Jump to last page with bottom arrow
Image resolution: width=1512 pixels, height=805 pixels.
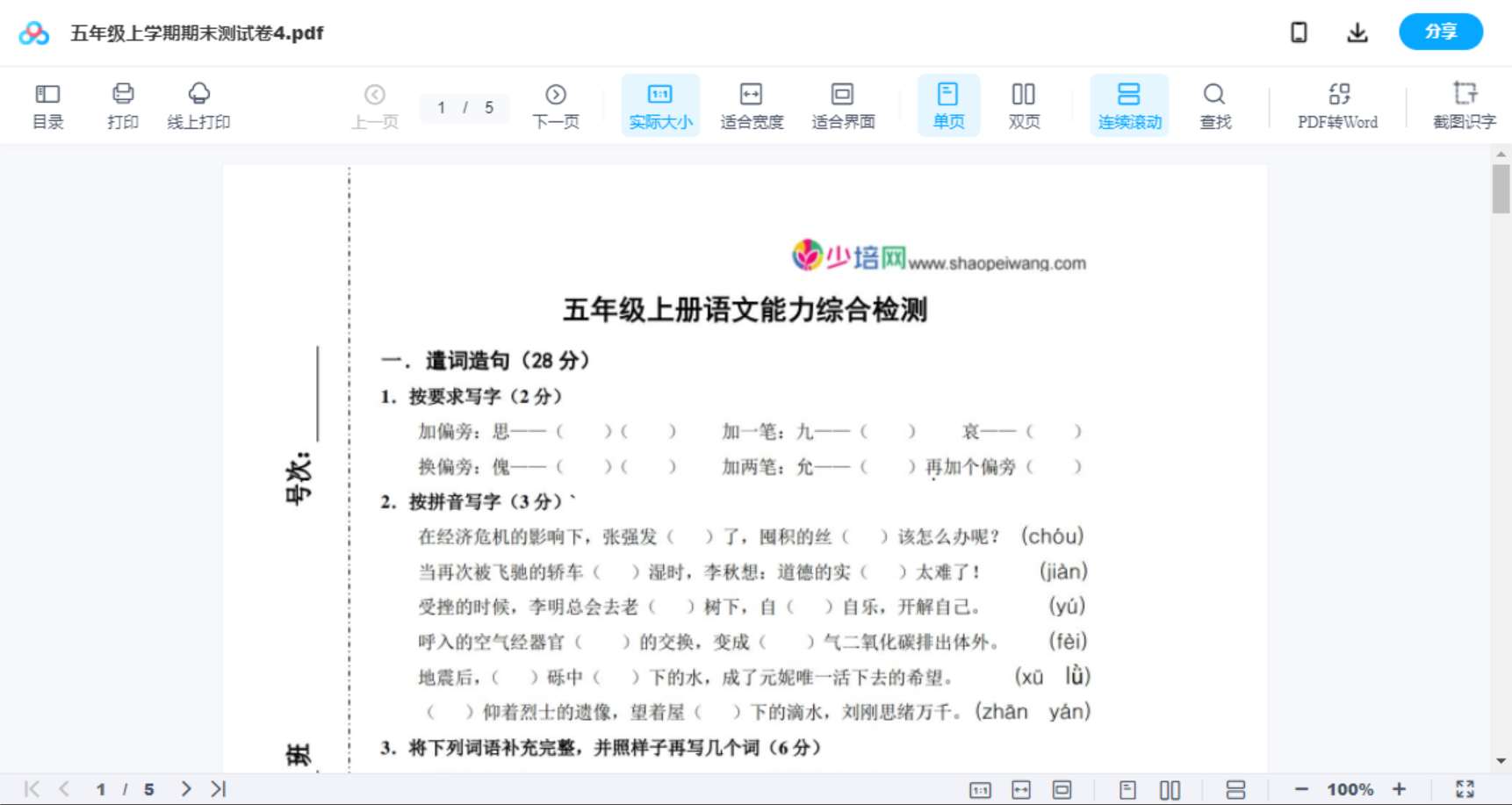217,788
